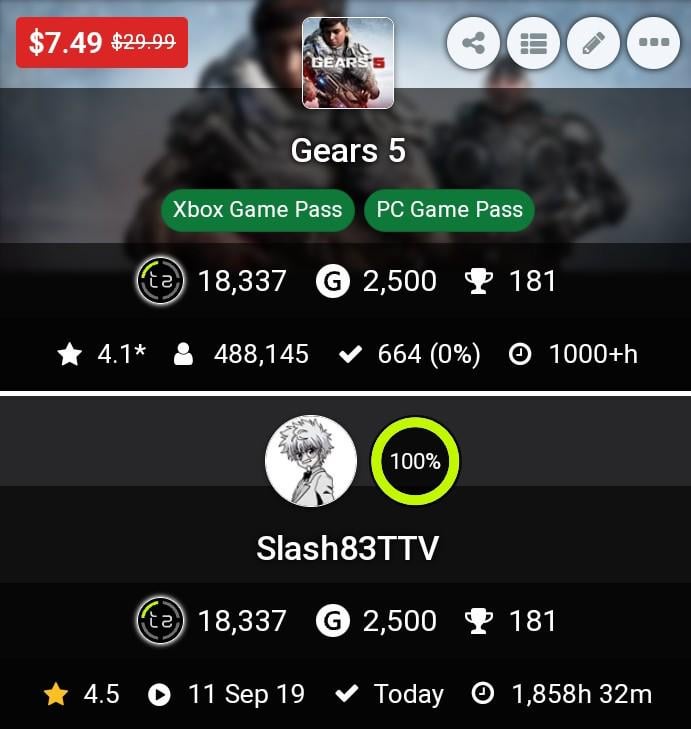Open the $7.49 sale price badge
691x729 pixels.
(x=102, y=42)
